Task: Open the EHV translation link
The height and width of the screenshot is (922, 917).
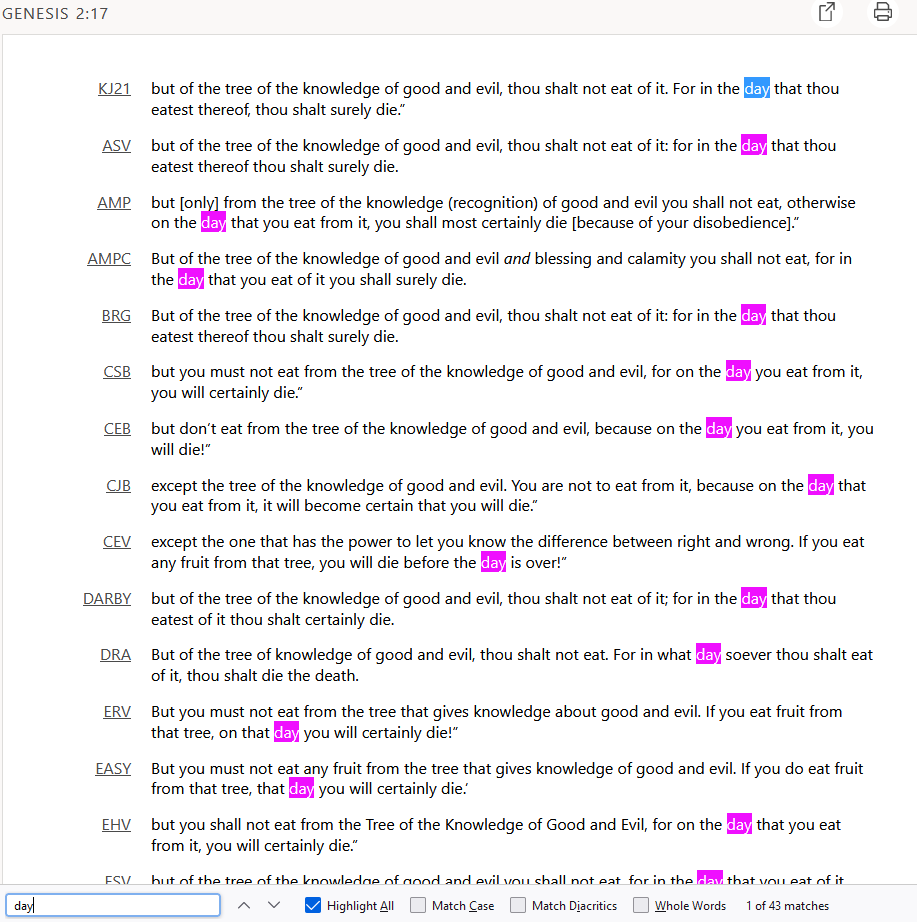Action: (x=116, y=825)
